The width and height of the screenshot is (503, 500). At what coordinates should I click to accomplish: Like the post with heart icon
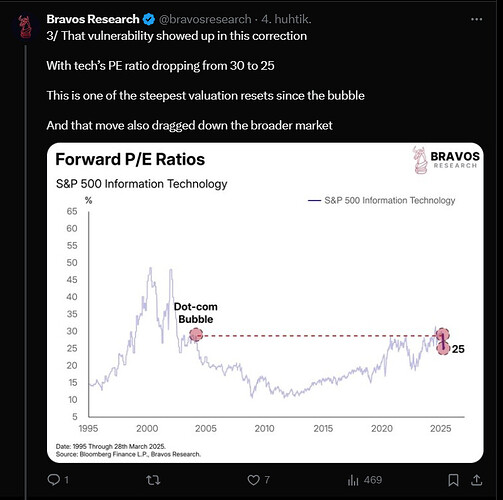253,480
